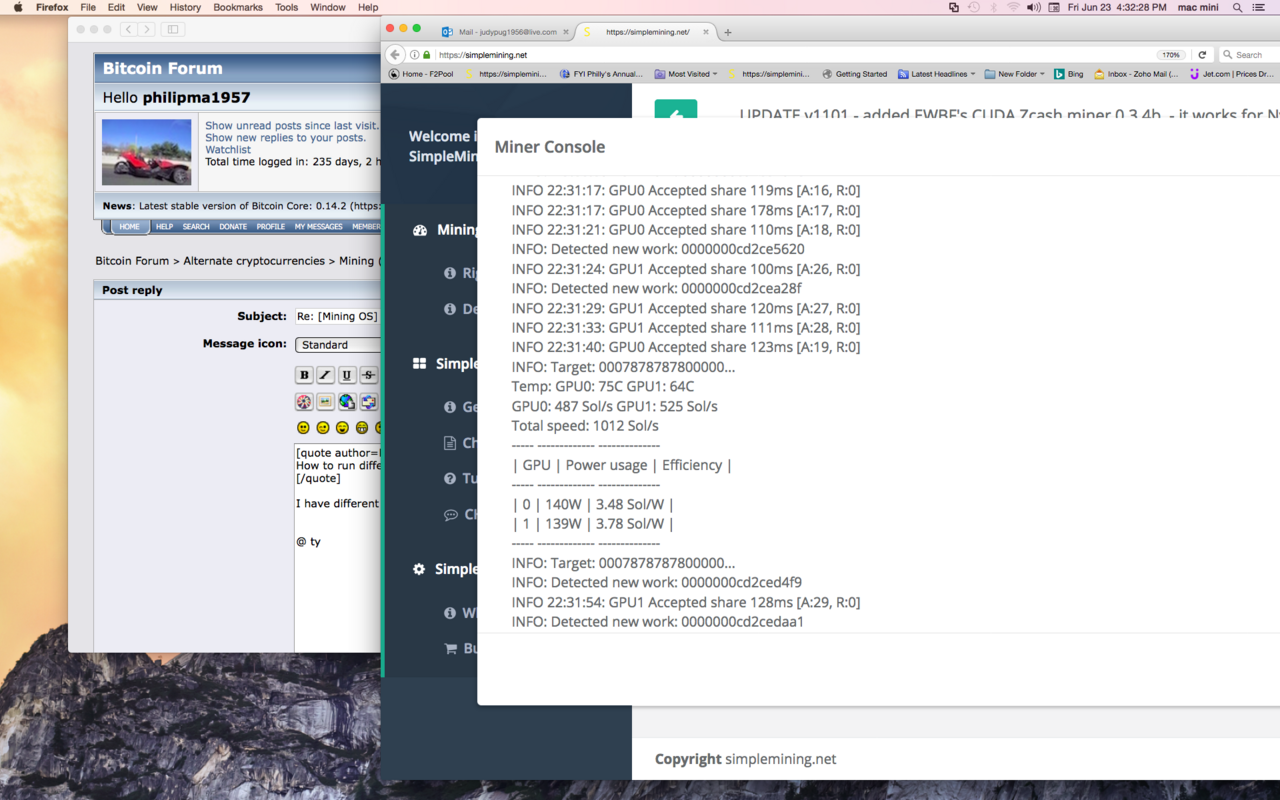Click the Subject input field in Post reply
The width and height of the screenshot is (1280, 800).
[338, 316]
